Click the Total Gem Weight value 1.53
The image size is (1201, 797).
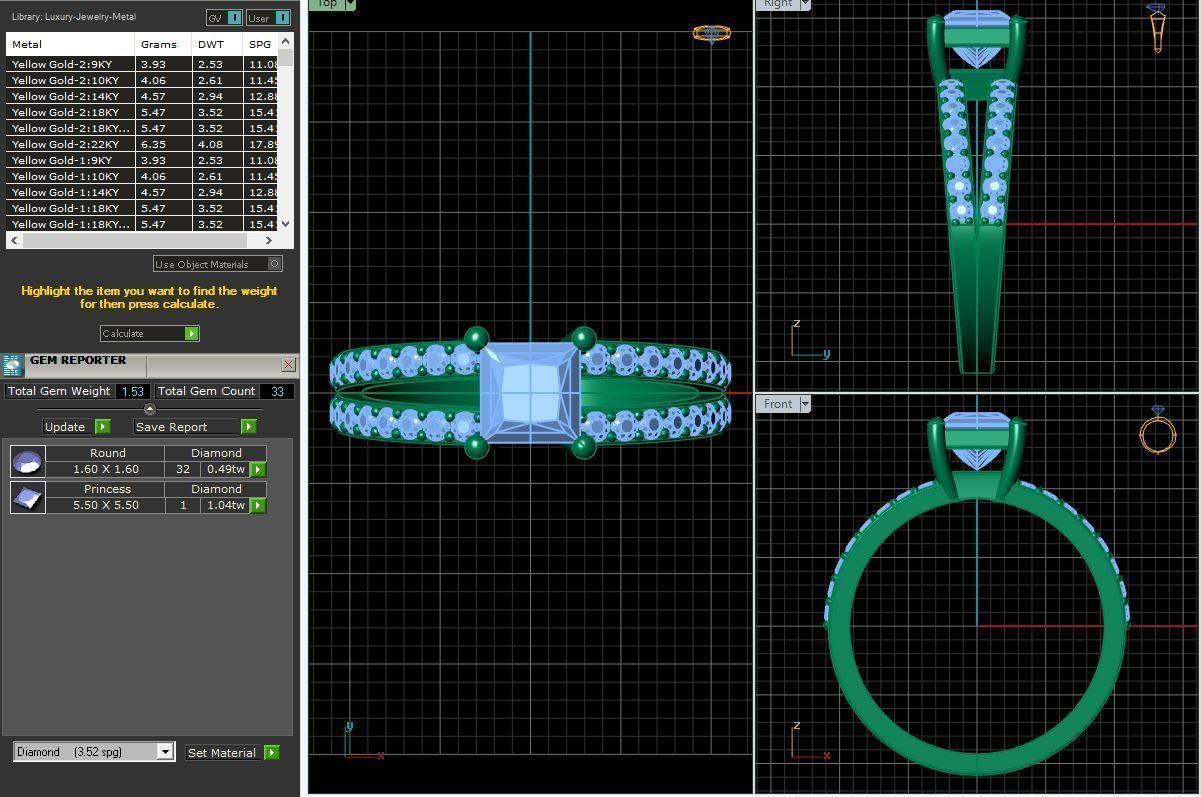[x=132, y=391]
